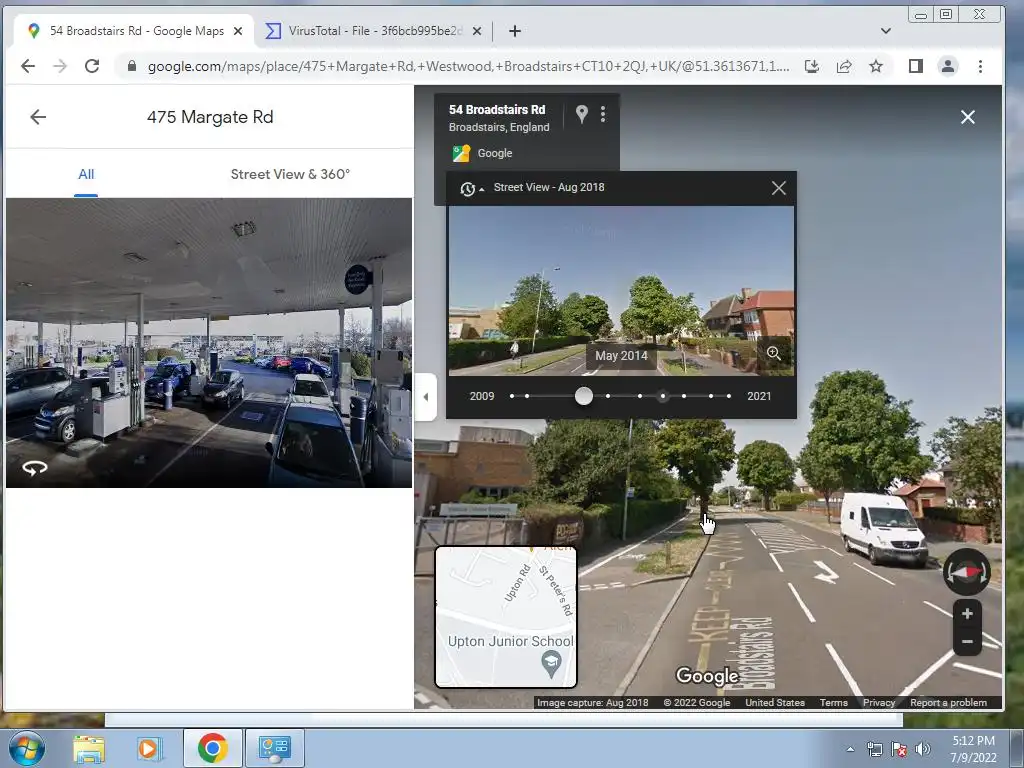Zoom in on Street View
Image resolution: width=1024 pixels, height=768 pixels.
click(967, 613)
